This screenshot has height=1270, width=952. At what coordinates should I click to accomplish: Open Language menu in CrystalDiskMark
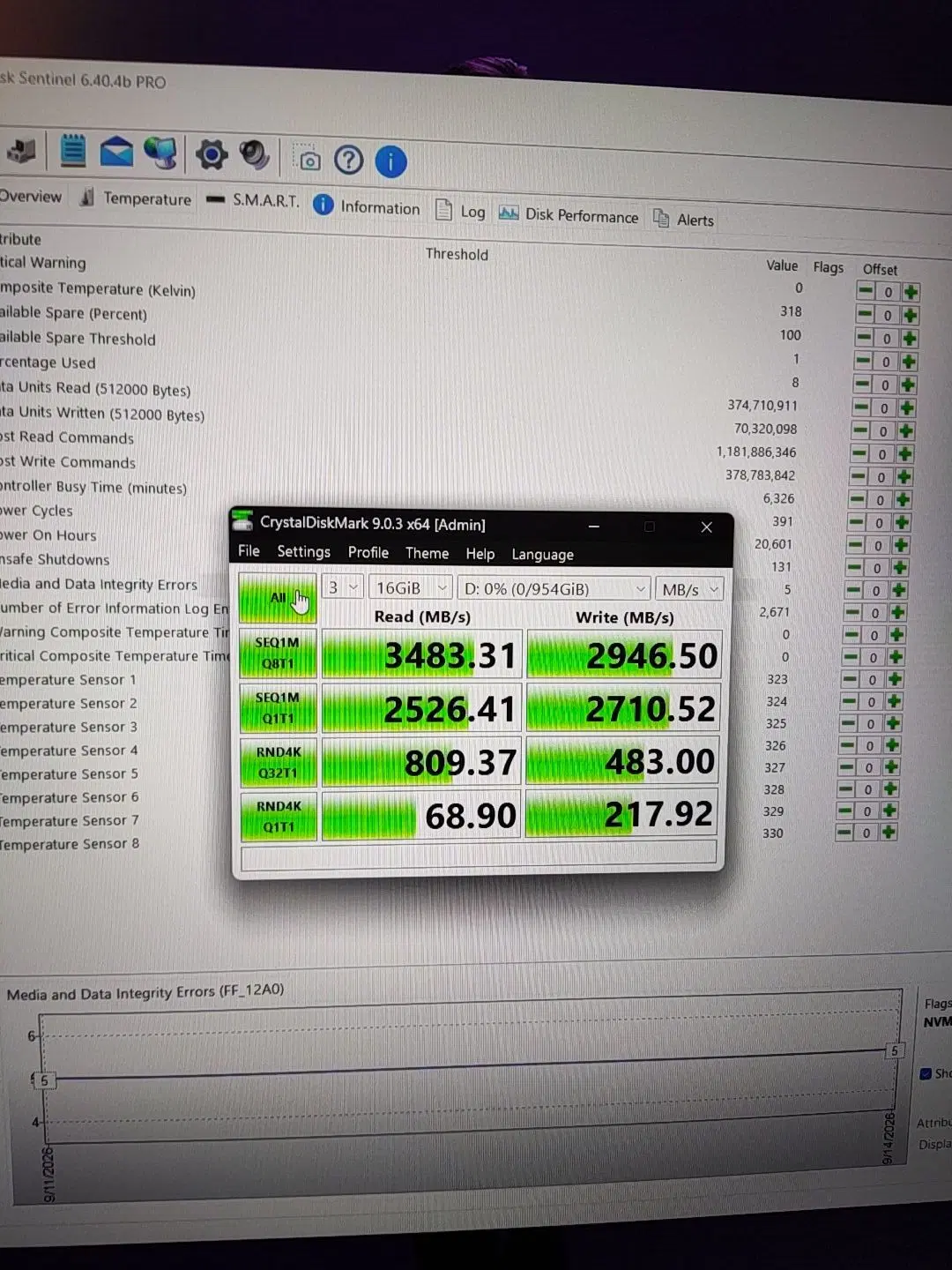click(x=542, y=555)
